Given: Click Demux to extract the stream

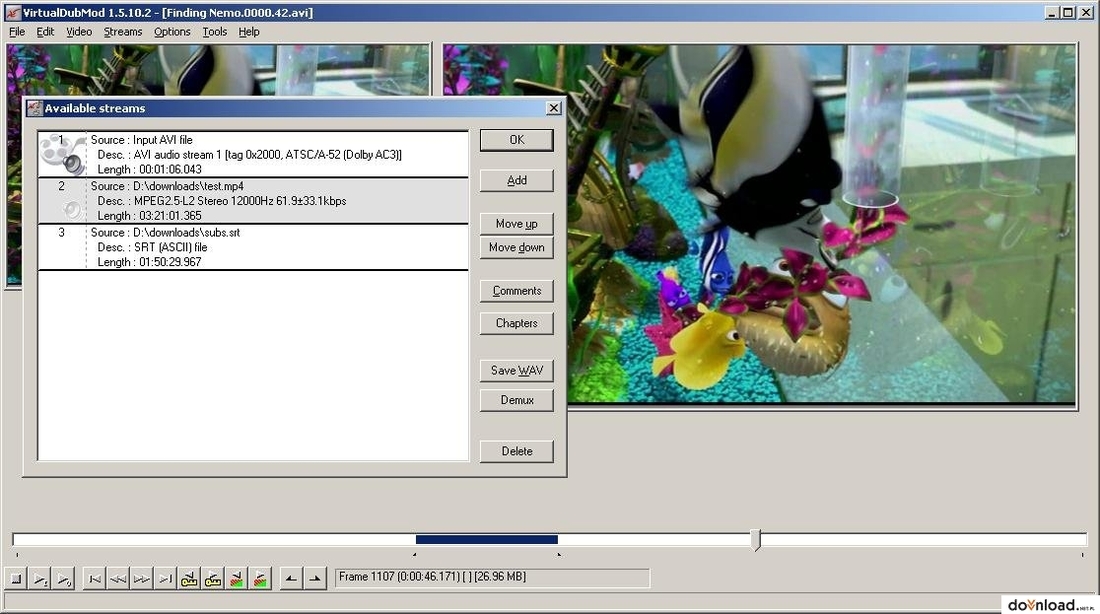Looking at the screenshot, I should (516, 400).
